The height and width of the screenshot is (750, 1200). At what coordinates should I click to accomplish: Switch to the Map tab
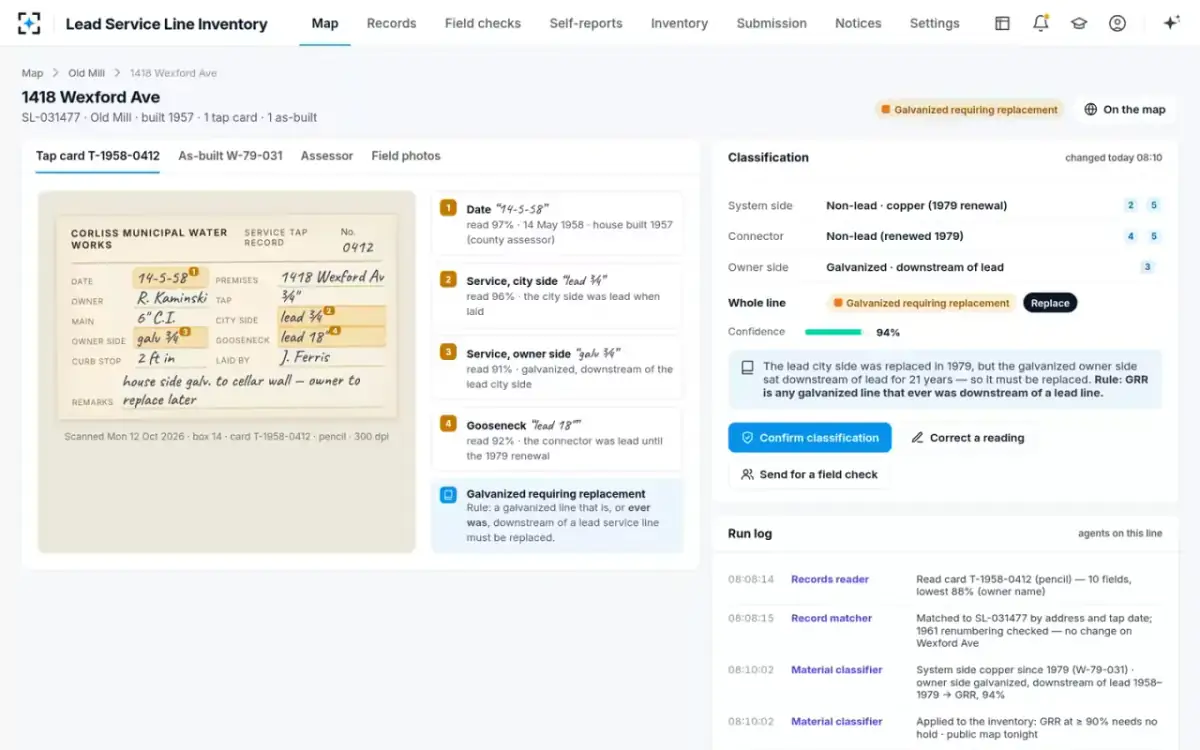[325, 23]
